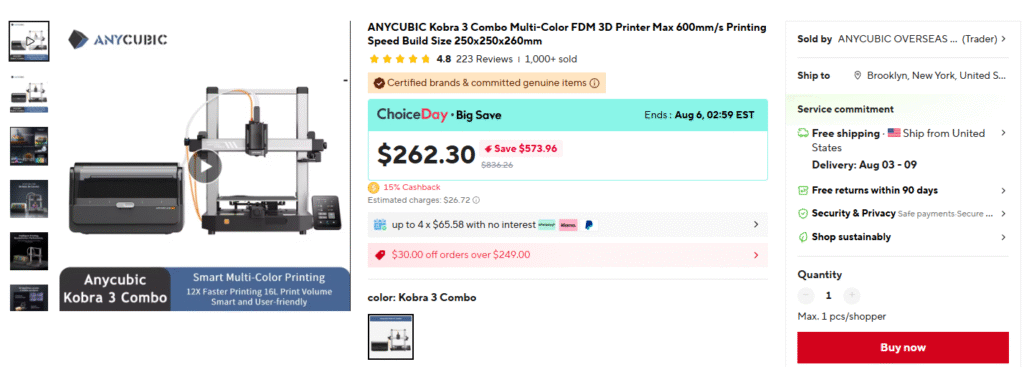The height and width of the screenshot is (367, 1024).
Task: Expand the Sold by ANYCUBIC OVERSEAS seller details
Action: 901,39
